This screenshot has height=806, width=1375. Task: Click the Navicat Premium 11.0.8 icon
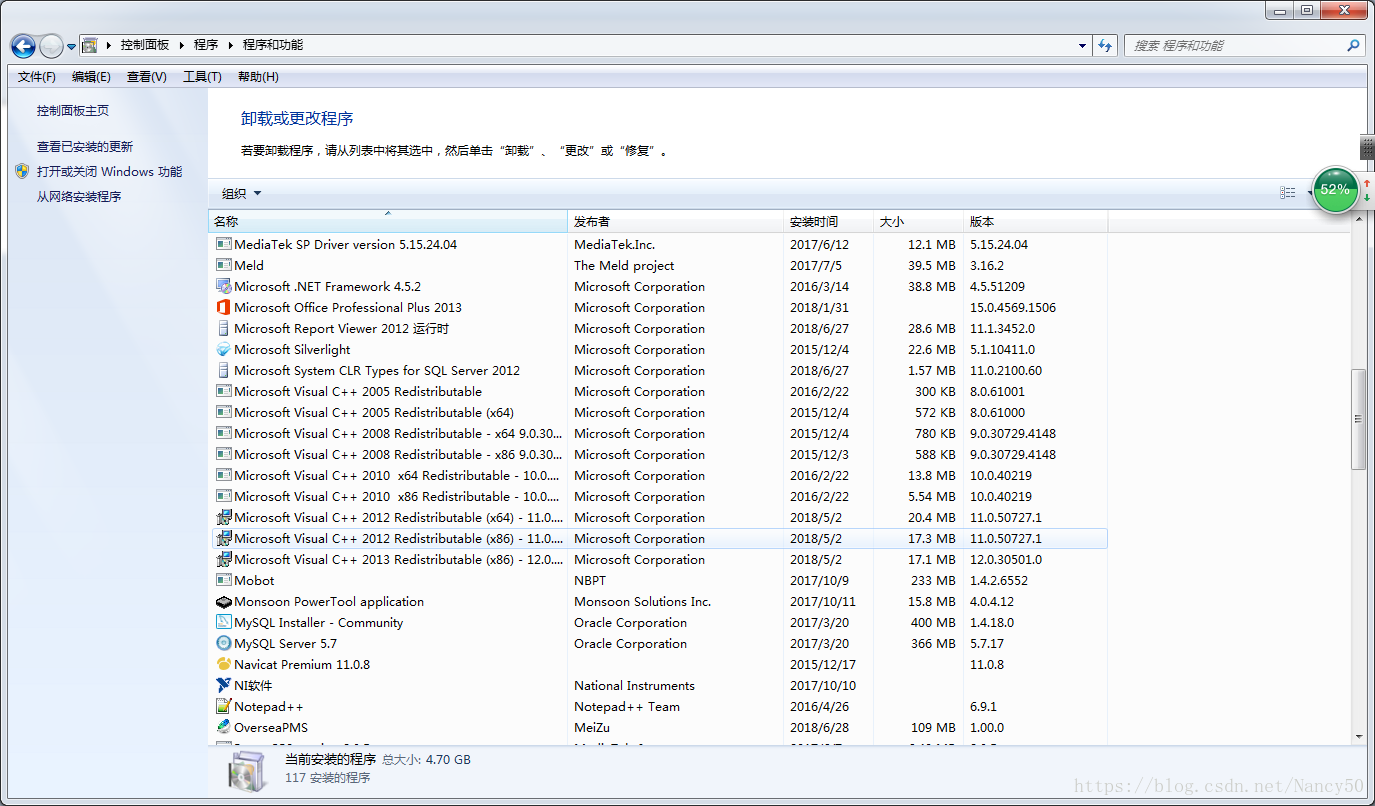[x=224, y=664]
